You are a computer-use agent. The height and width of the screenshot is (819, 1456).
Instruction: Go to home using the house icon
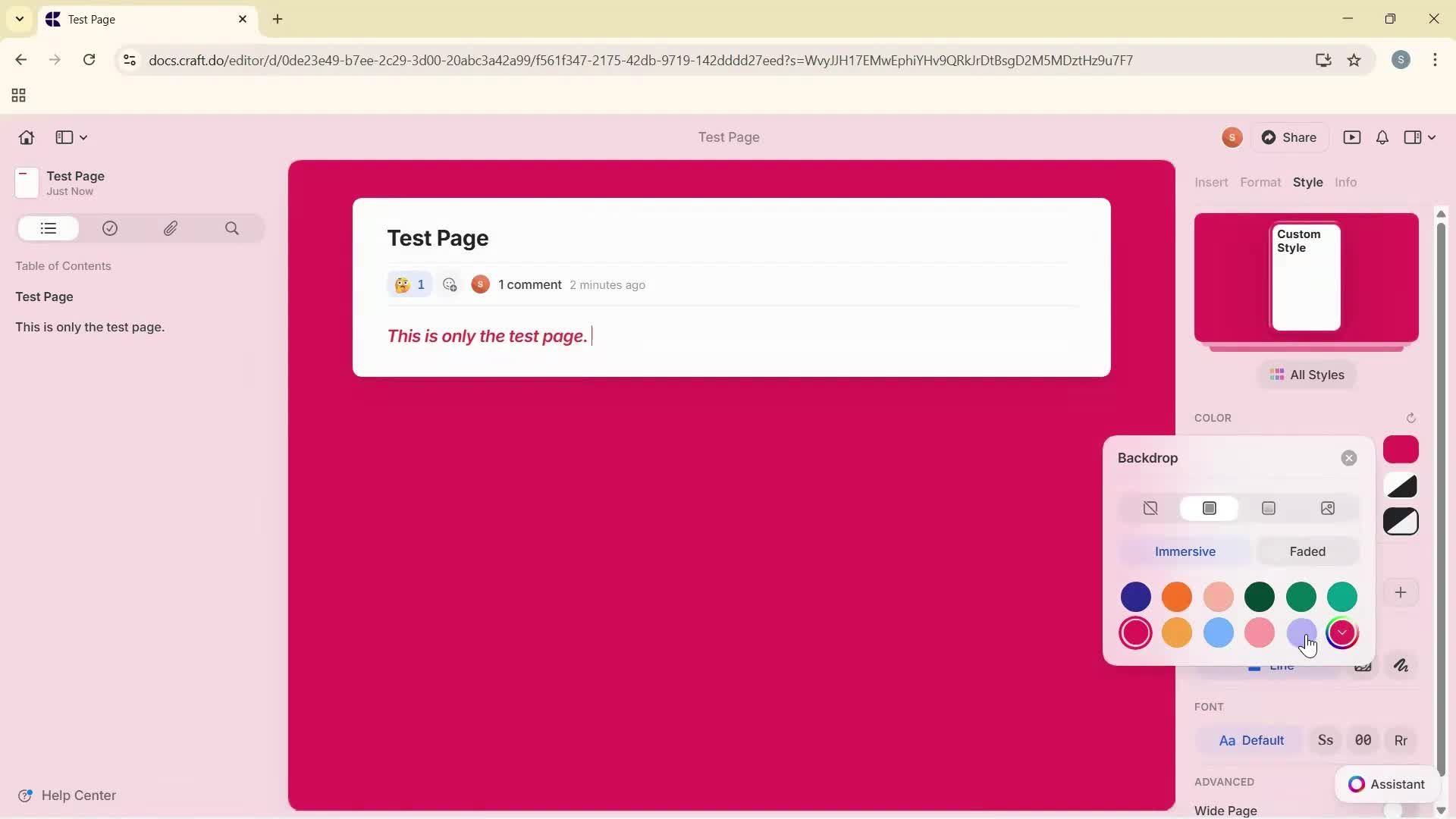pyautogui.click(x=26, y=137)
